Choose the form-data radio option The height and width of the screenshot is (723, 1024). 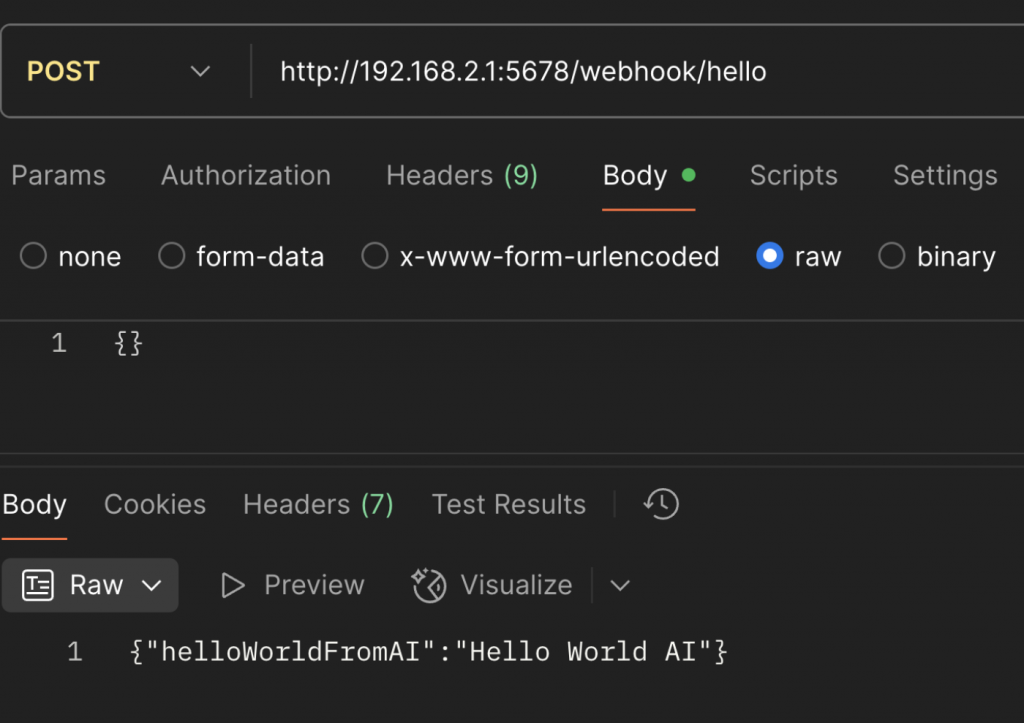coord(172,257)
